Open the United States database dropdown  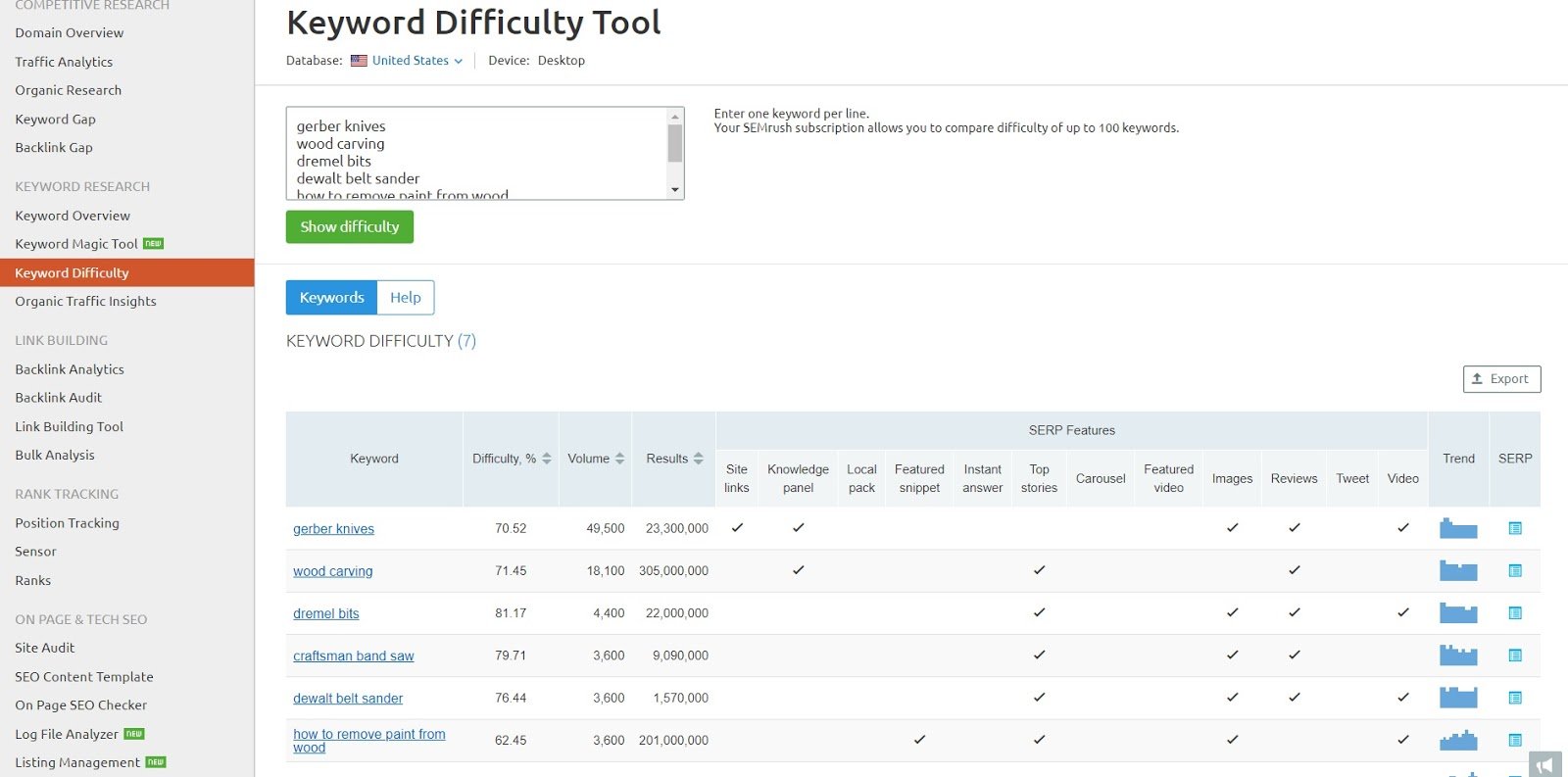(417, 61)
